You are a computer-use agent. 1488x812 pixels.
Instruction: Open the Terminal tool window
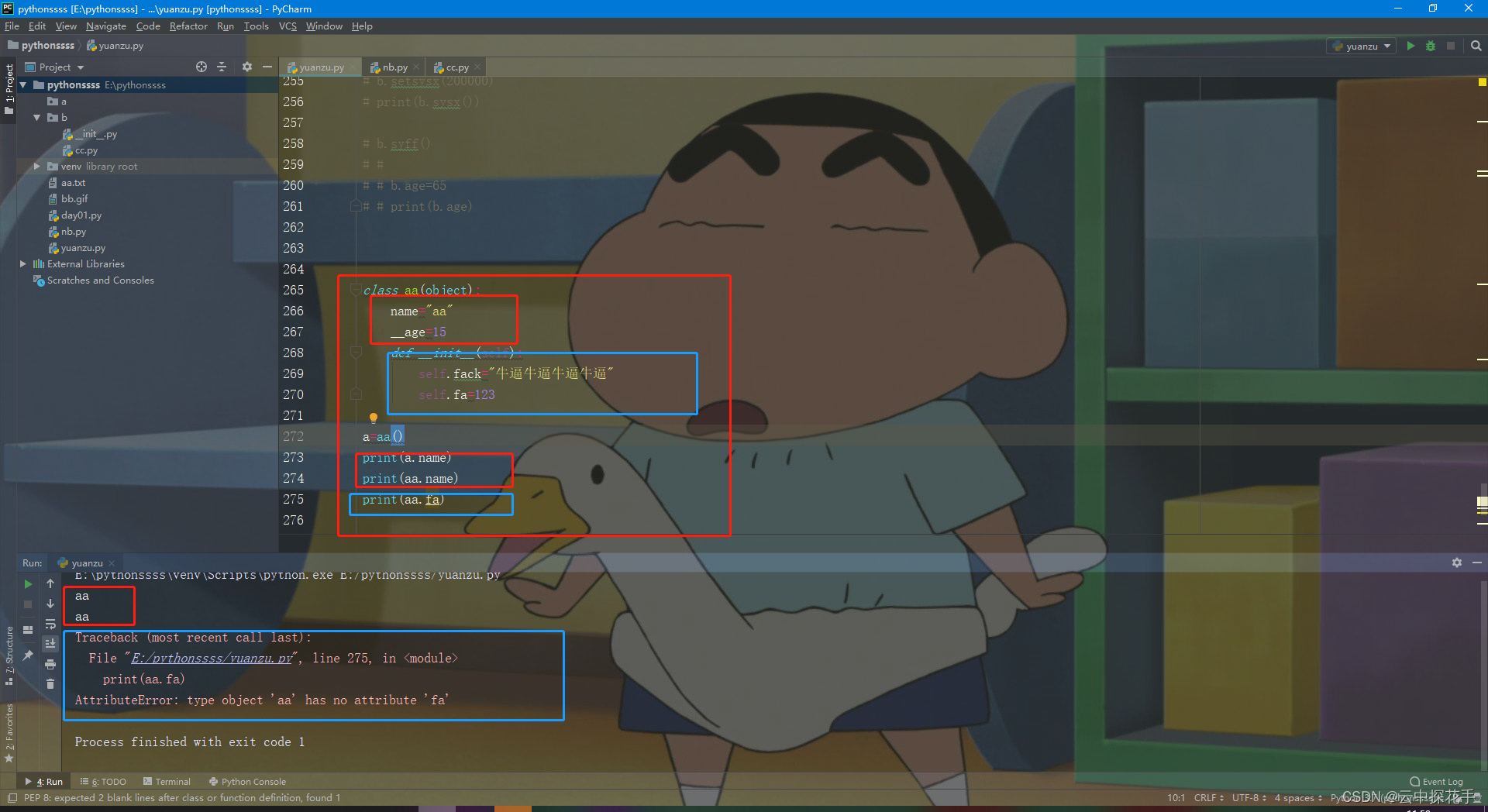pos(167,782)
